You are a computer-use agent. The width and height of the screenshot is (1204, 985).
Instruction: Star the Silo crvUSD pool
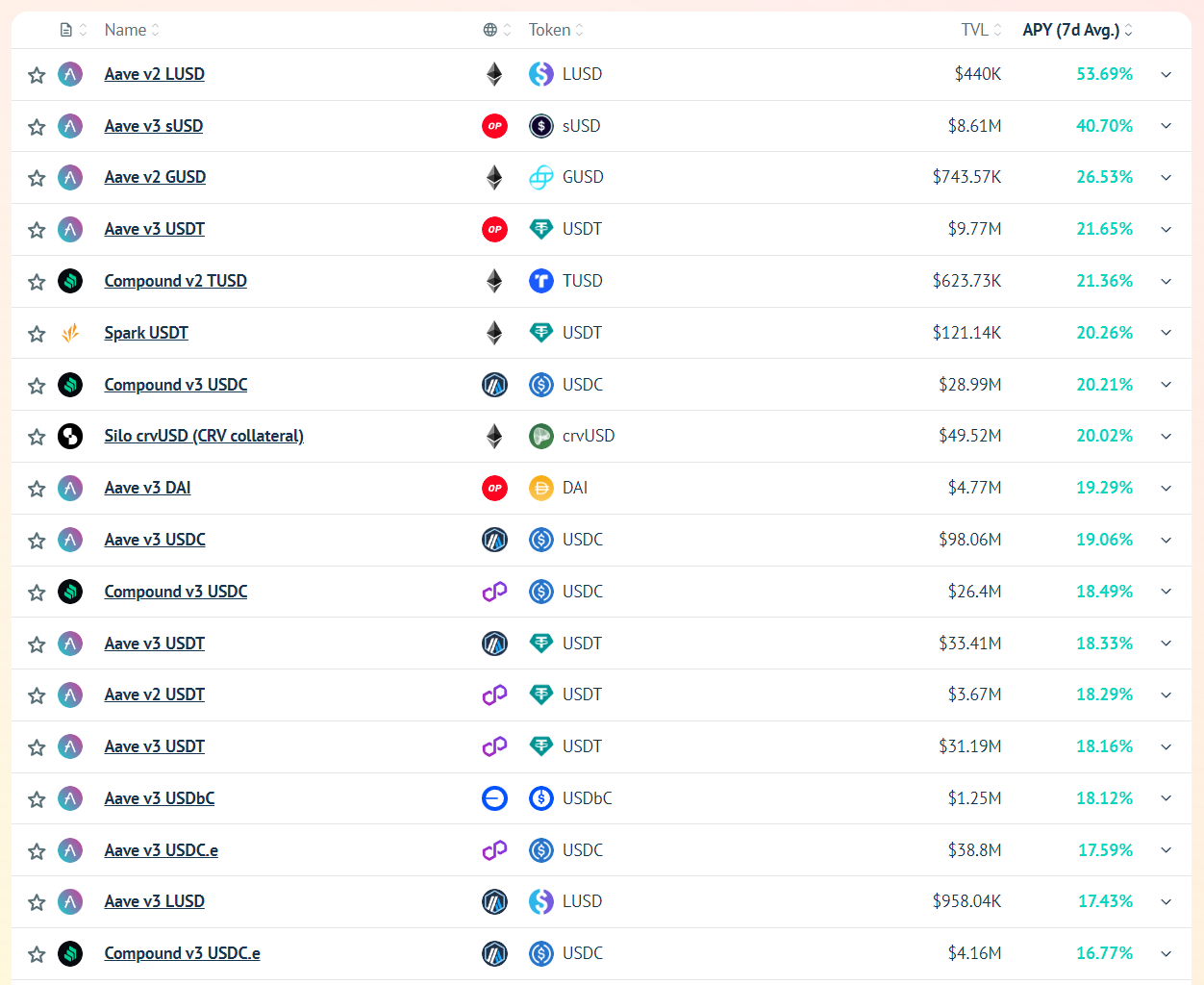coord(37,437)
